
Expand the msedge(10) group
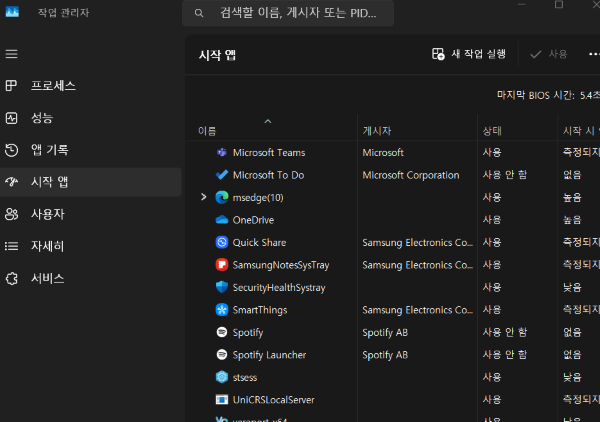tap(204, 197)
